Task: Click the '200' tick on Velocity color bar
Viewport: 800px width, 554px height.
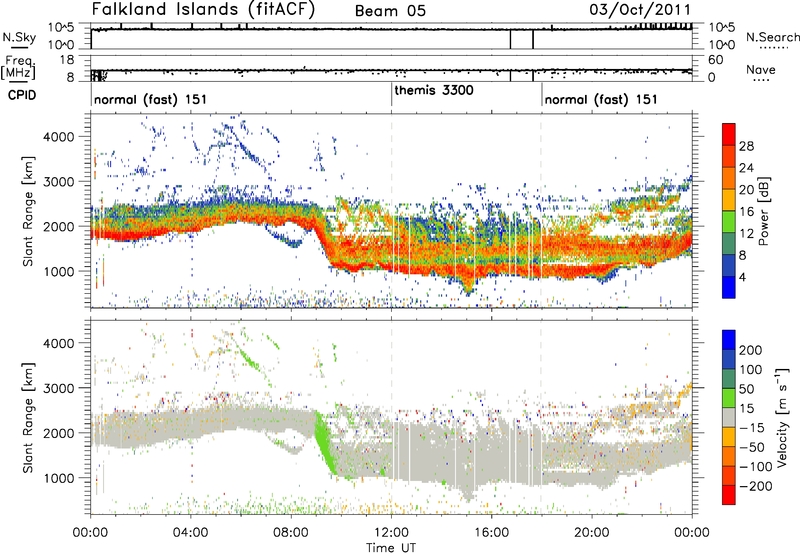Action: coord(751,350)
